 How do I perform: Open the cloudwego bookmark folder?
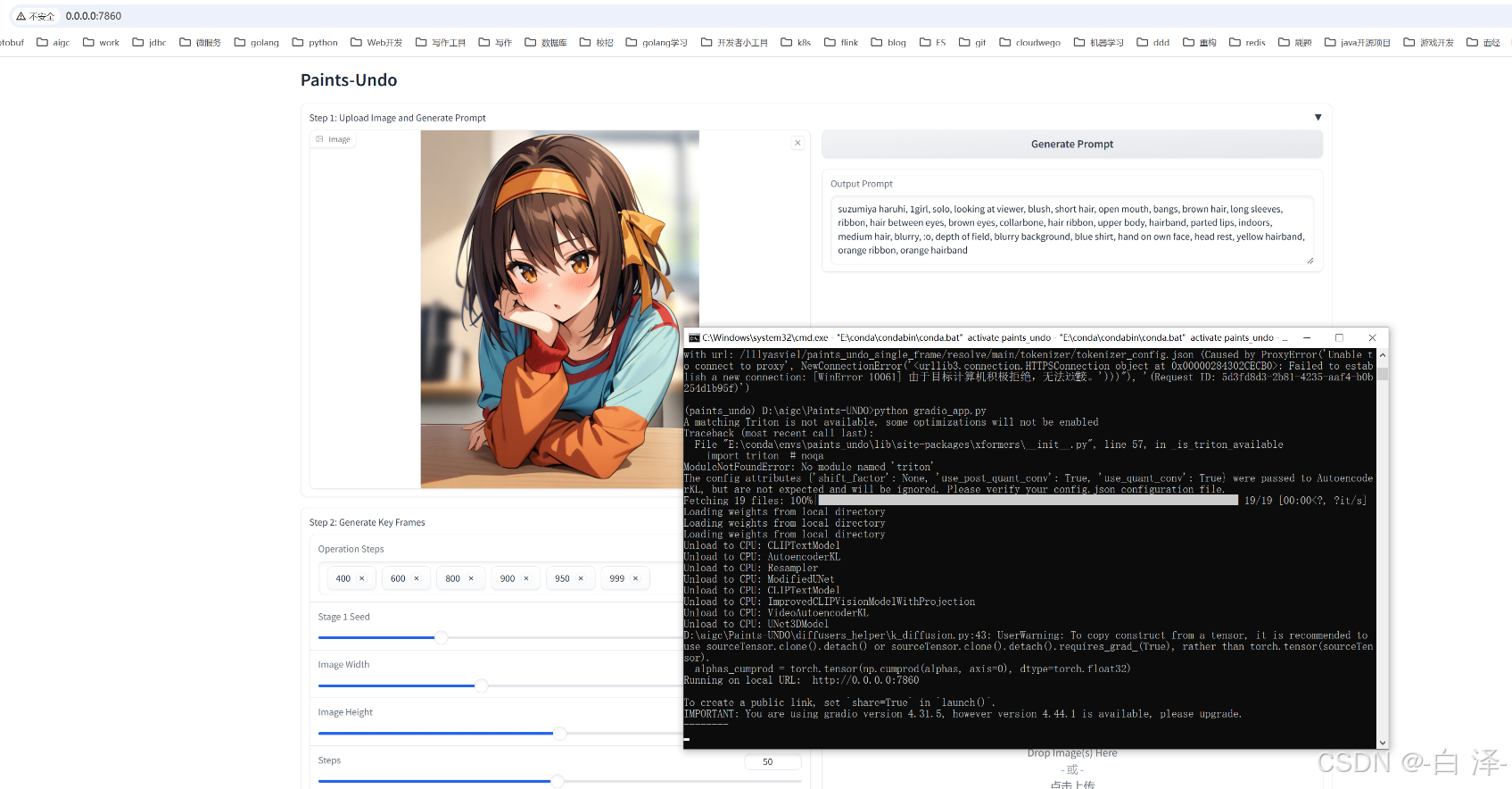tap(1030, 42)
